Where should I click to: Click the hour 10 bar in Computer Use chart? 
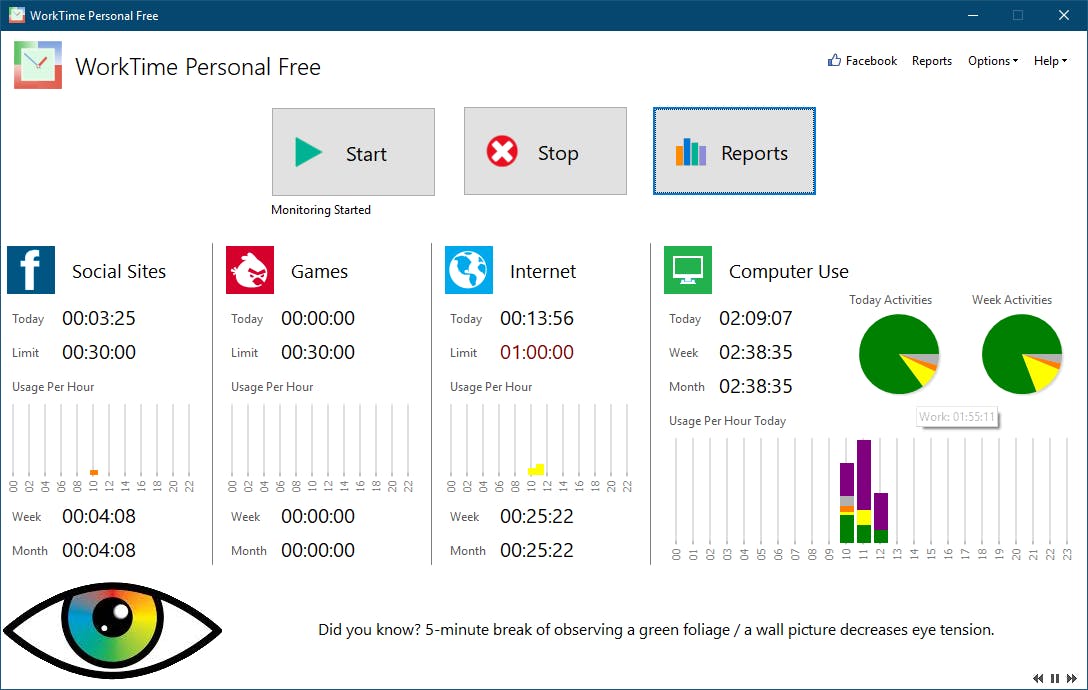(x=847, y=503)
